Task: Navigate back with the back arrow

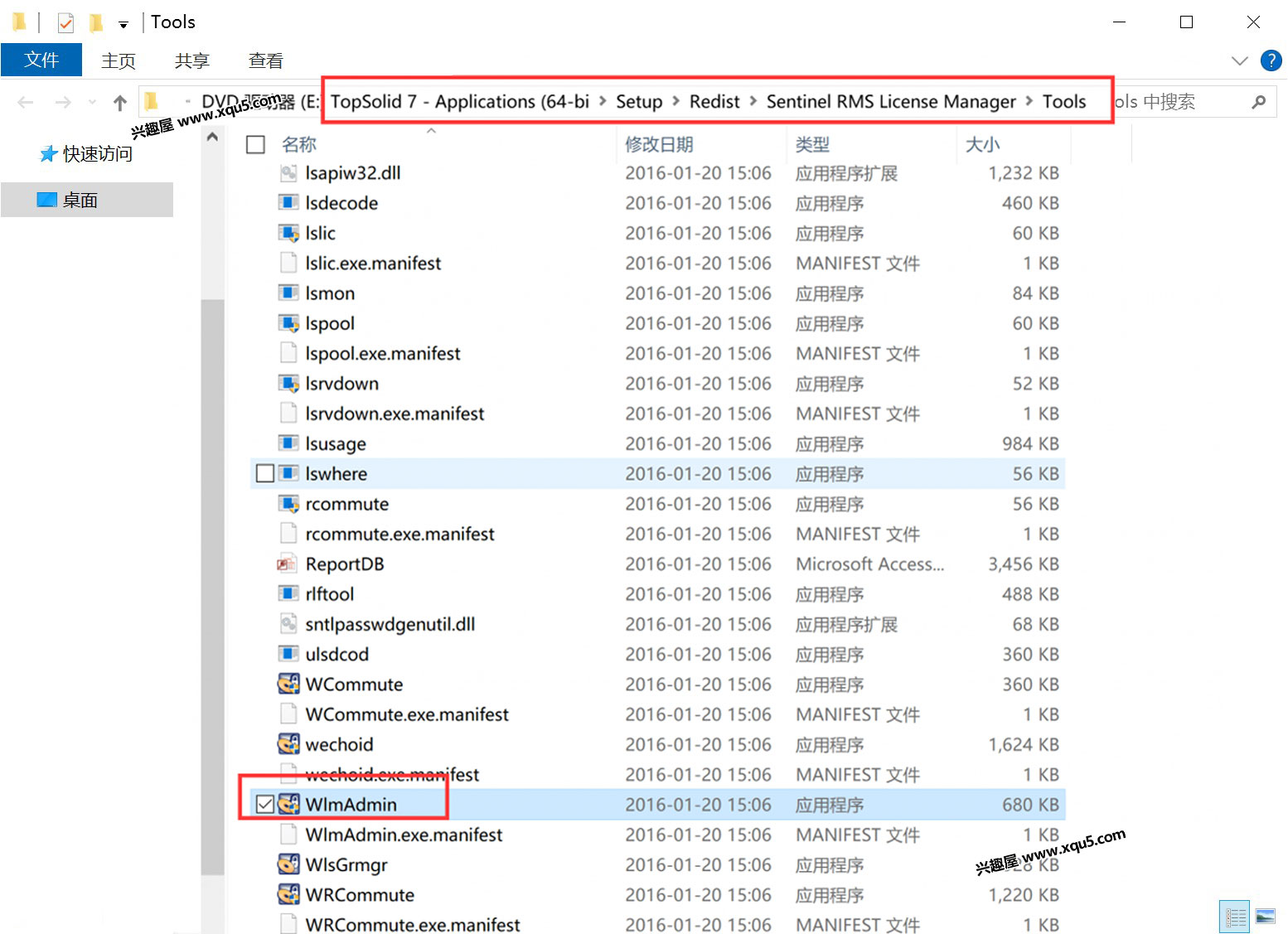Action: [26, 103]
